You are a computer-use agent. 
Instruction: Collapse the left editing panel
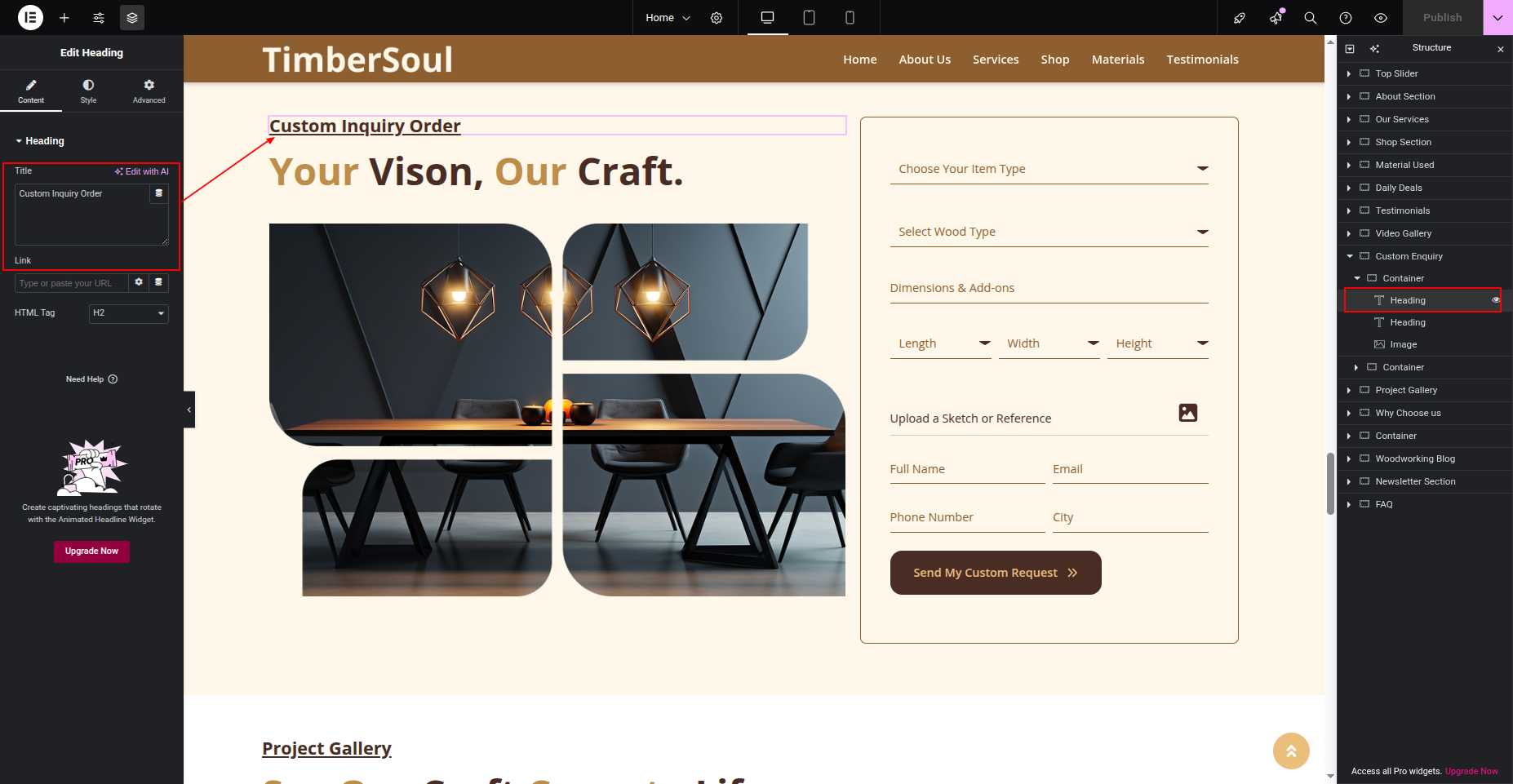pyautogui.click(x=189, y=410)
